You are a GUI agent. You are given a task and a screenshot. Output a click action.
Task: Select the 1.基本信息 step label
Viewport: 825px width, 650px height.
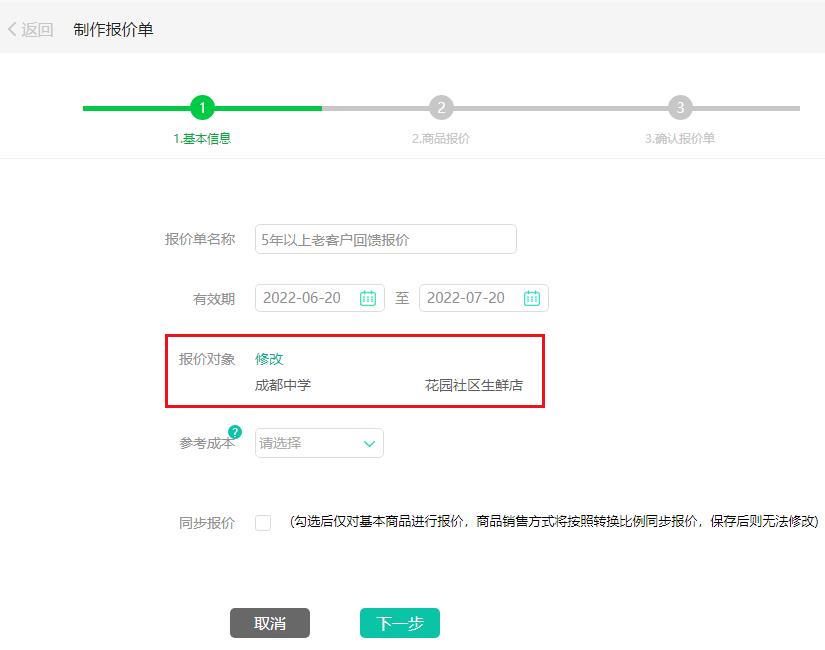[x=204, y=137]
